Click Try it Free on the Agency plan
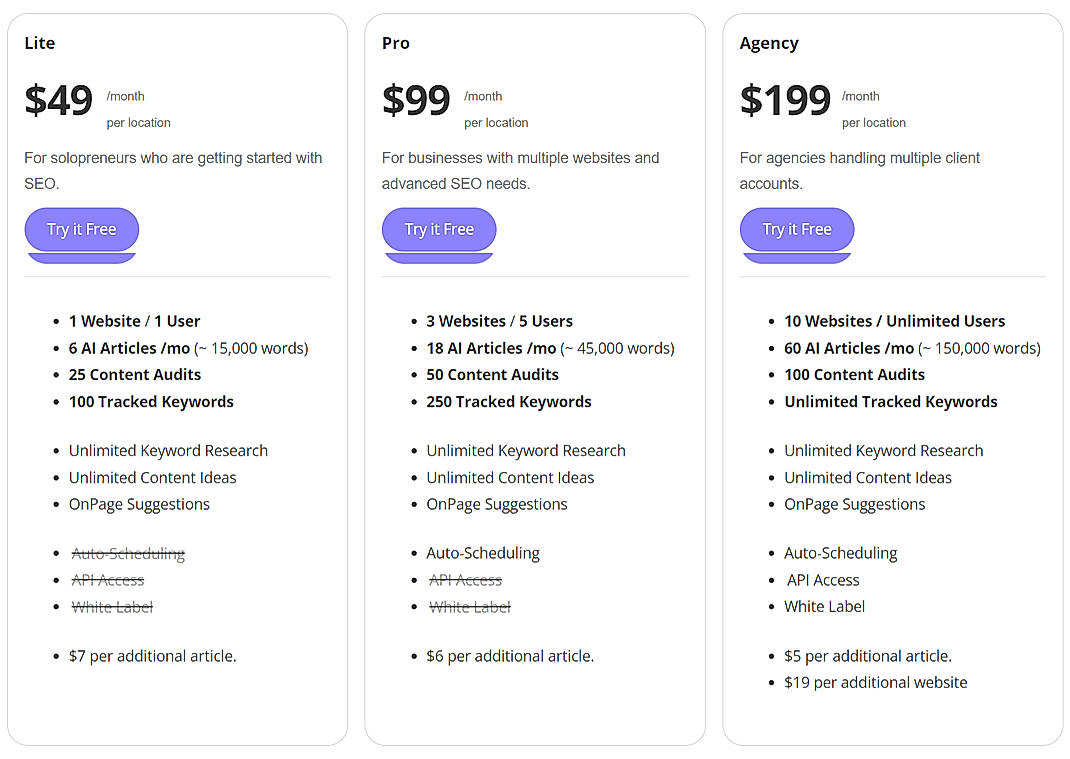 tap(796, 229)
